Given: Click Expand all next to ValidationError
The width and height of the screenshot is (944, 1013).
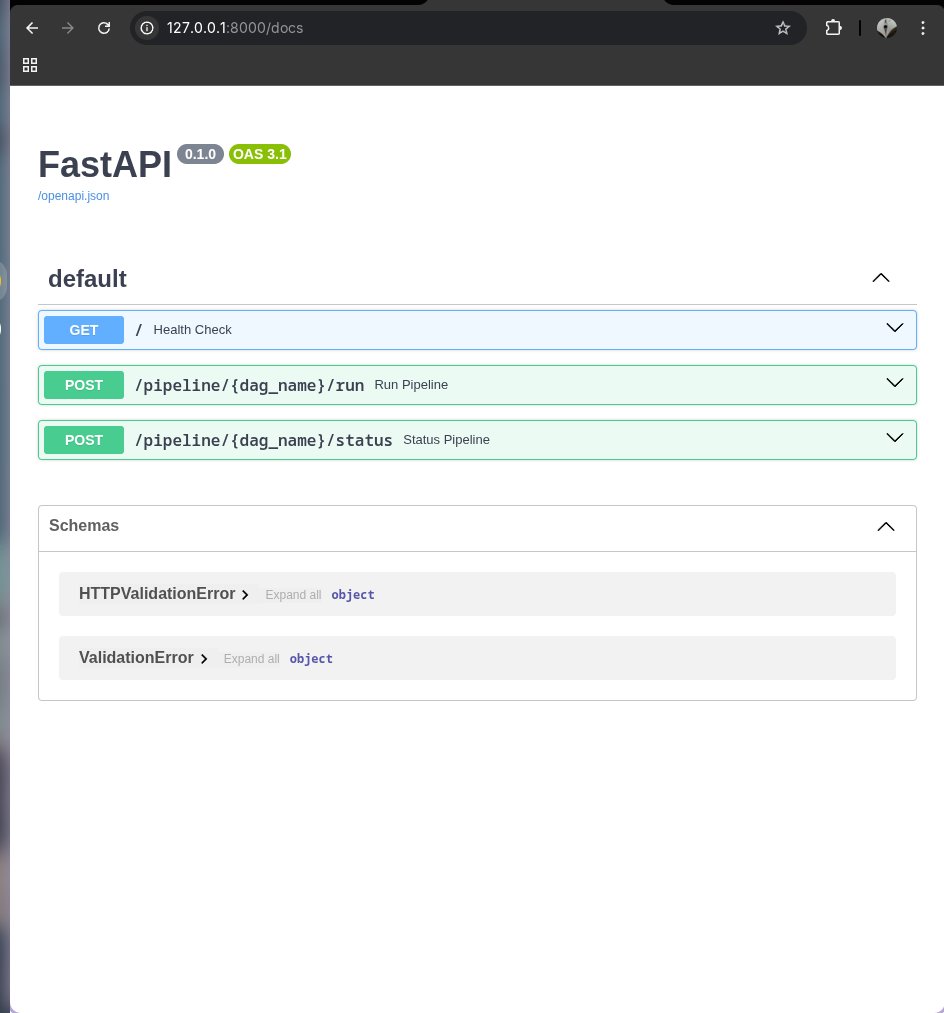Looking at the screenshot, I should [x=251, y=658].
